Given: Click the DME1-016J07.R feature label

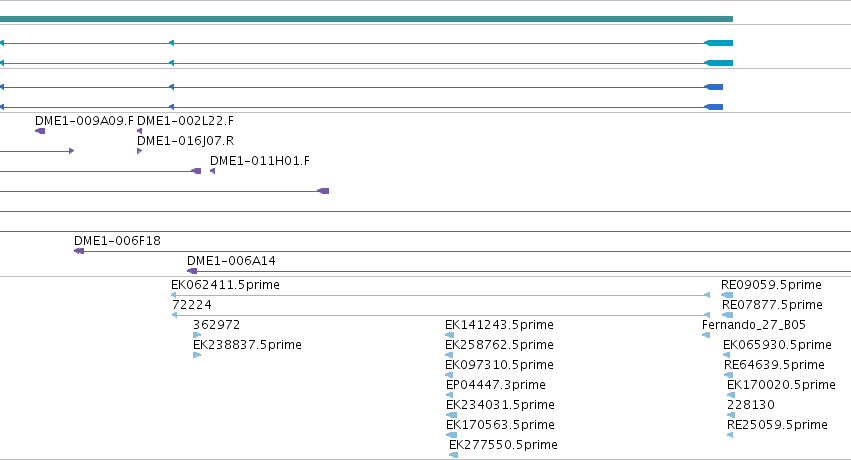Looking at the screenshot, I should point(185,140).
